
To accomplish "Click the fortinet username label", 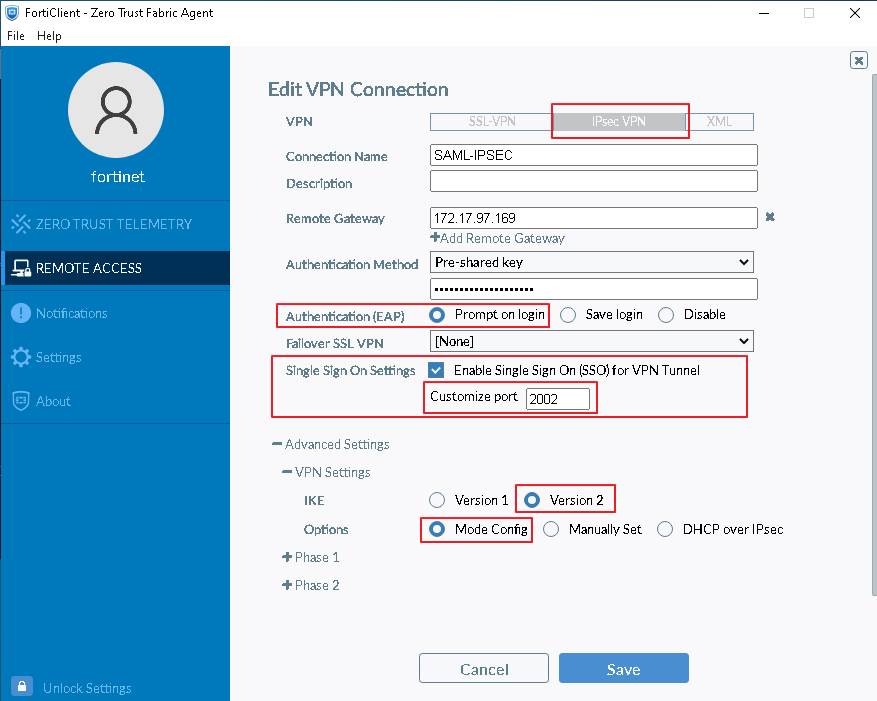I will click(117, 177).
